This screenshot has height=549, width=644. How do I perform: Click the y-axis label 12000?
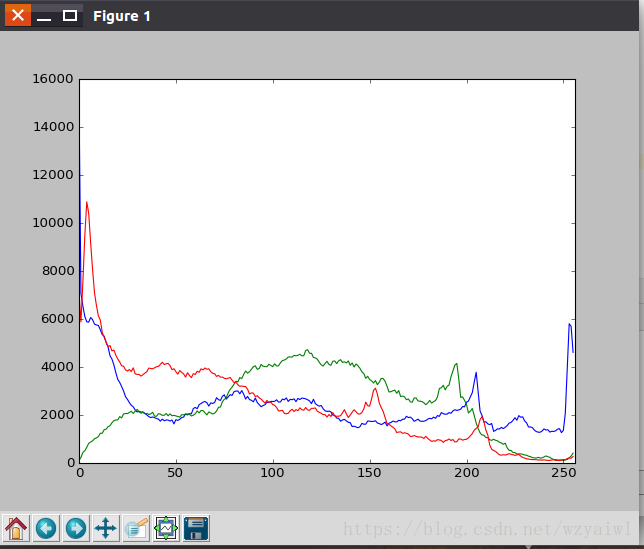[x=53, y=175]
